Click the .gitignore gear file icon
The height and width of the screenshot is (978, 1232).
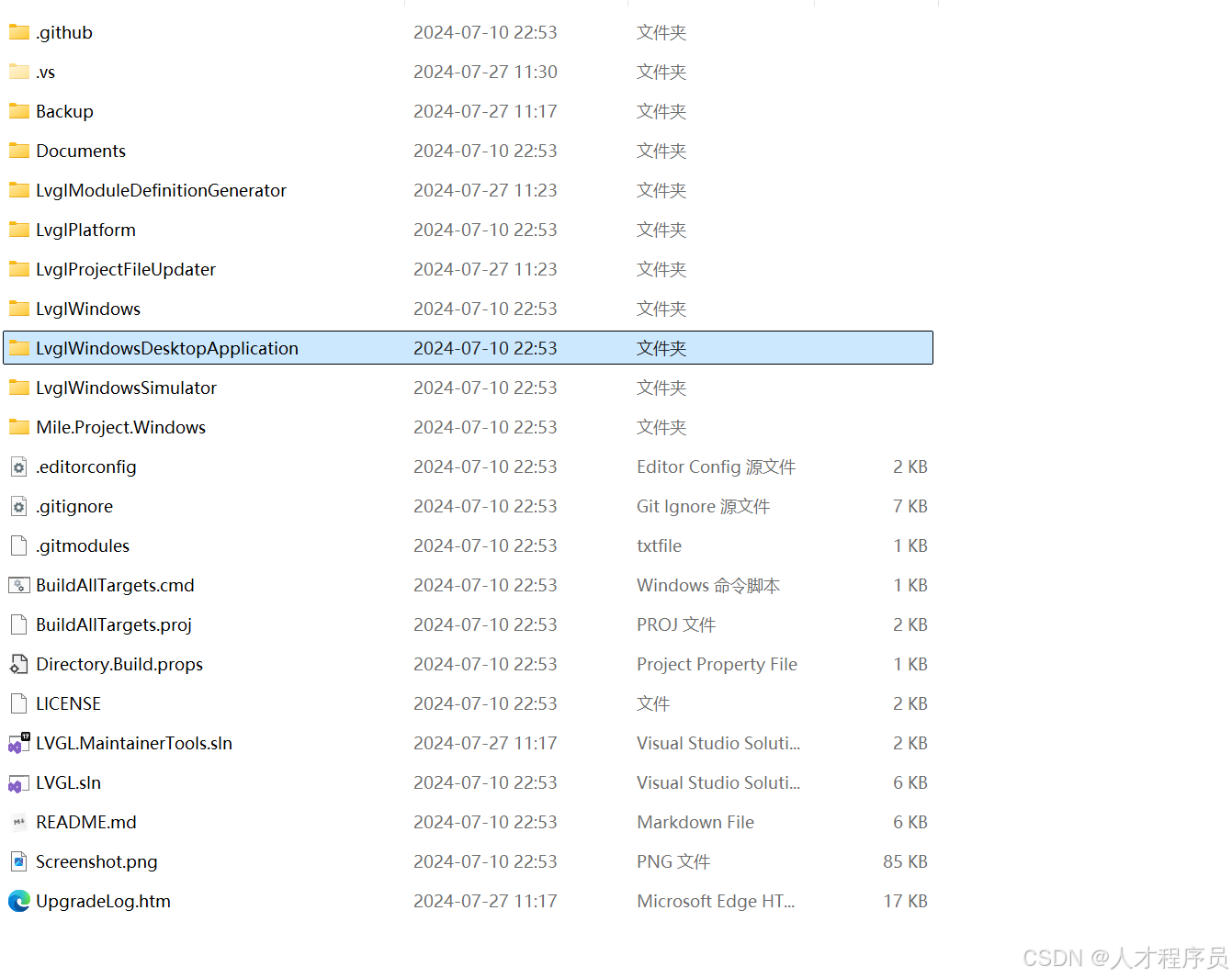tap(18, 506)
